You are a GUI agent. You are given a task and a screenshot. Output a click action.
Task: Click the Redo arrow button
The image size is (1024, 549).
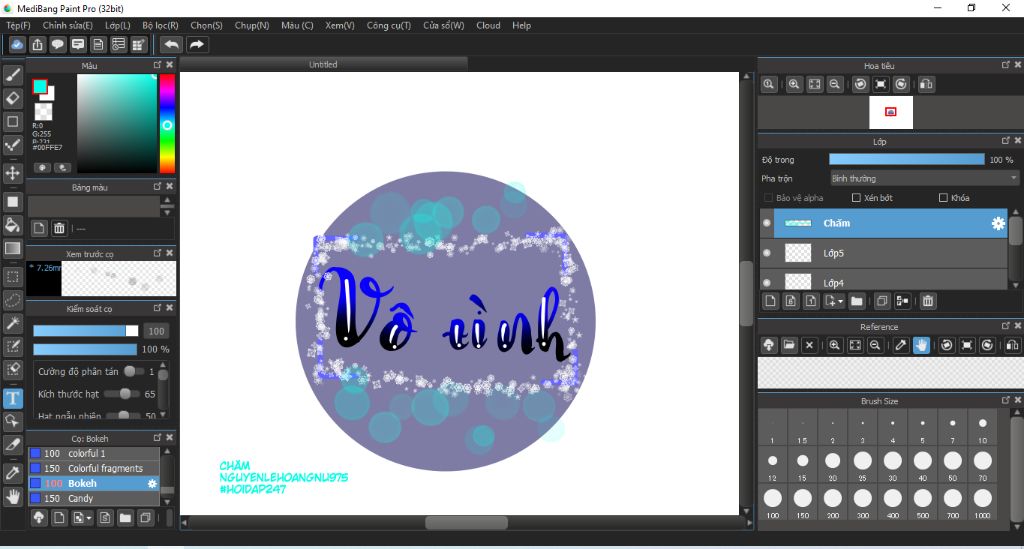pos(197,44)
